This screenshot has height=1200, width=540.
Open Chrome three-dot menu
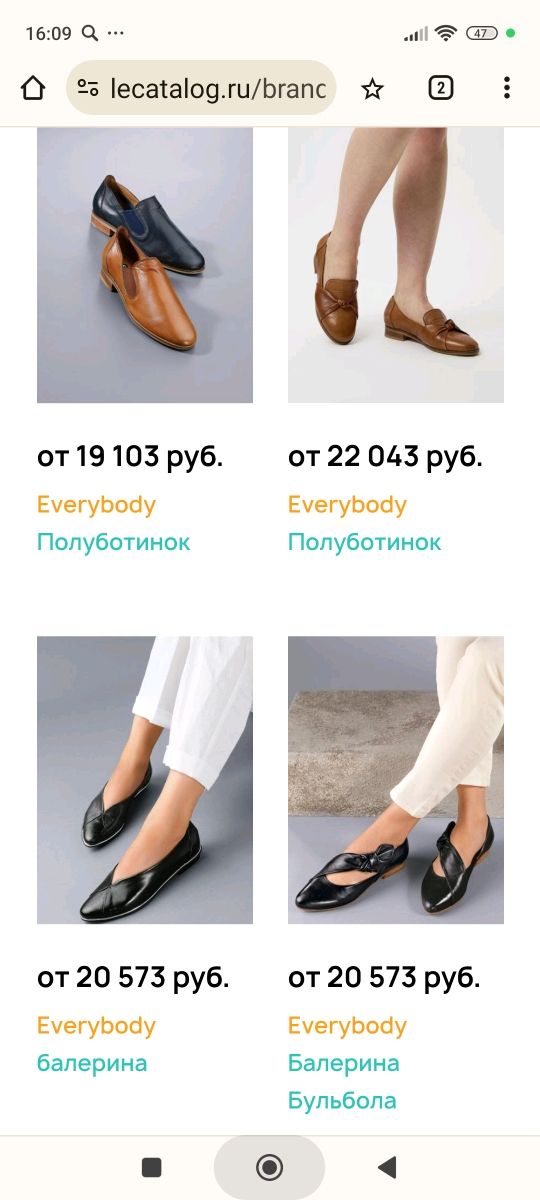(x=507, y=88)
